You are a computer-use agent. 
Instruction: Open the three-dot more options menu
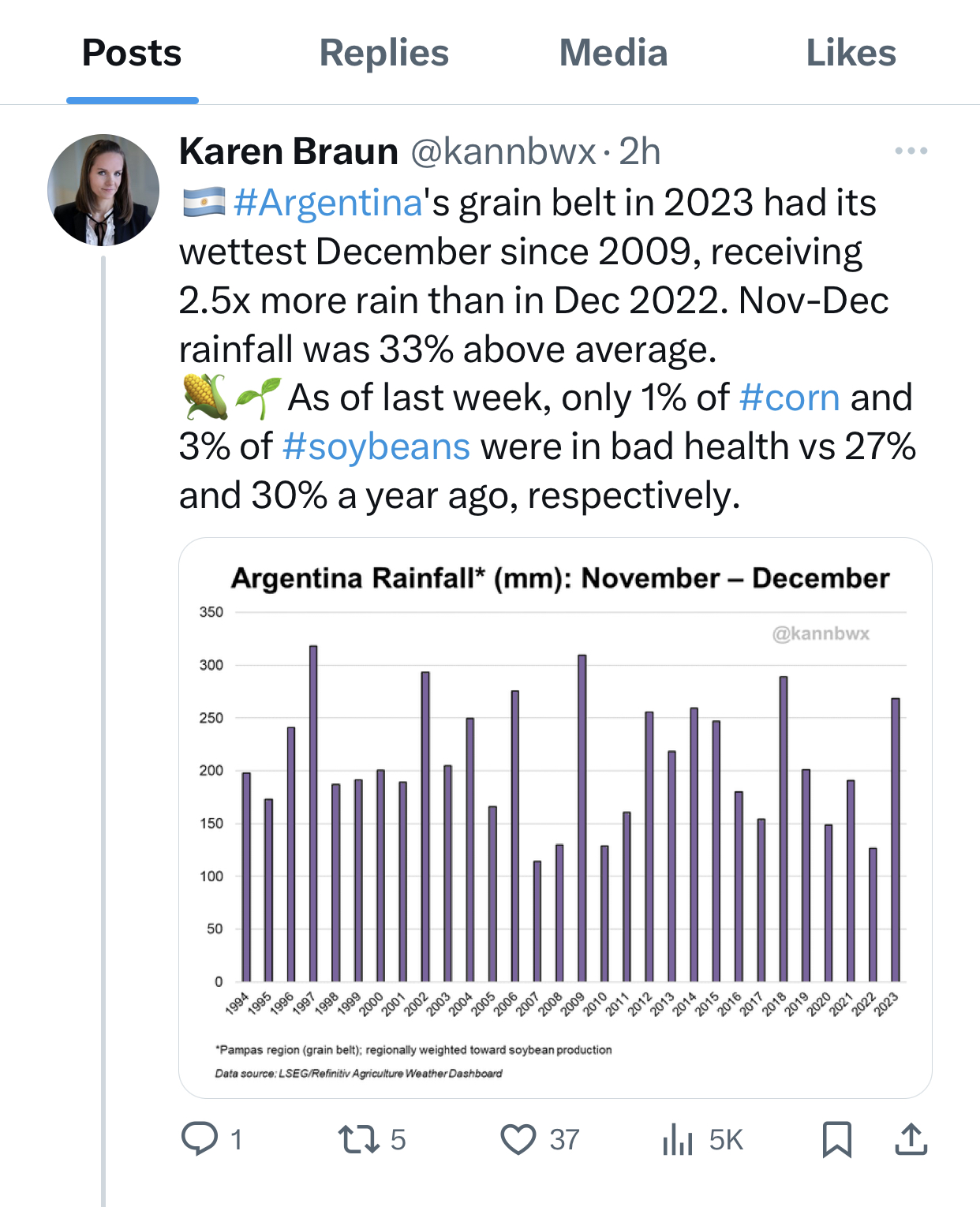click(x=911, y=151)
